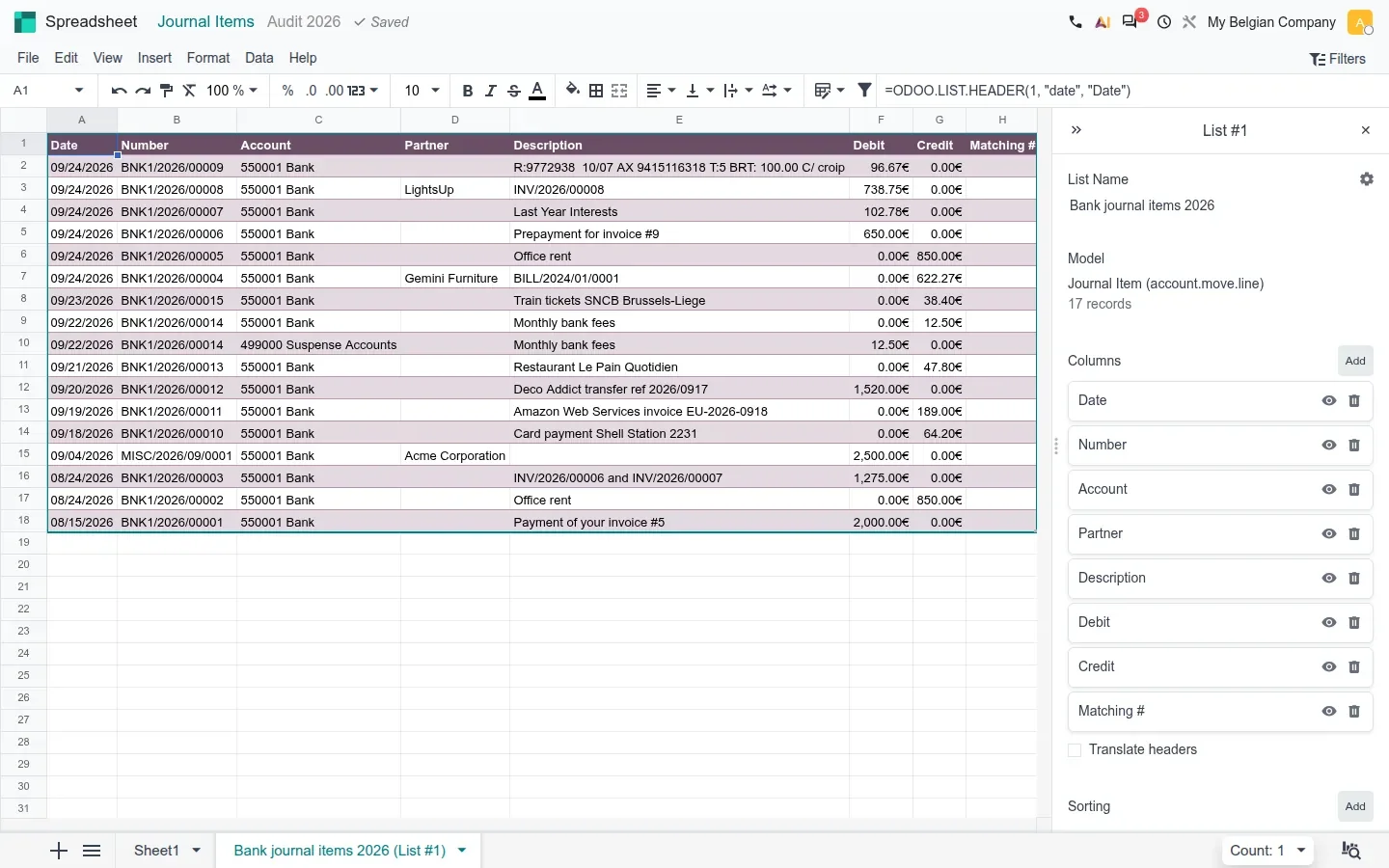This screenshot has height=868, width=1389.
Task: Open the font size dropdown
Action: coord(422,91)
